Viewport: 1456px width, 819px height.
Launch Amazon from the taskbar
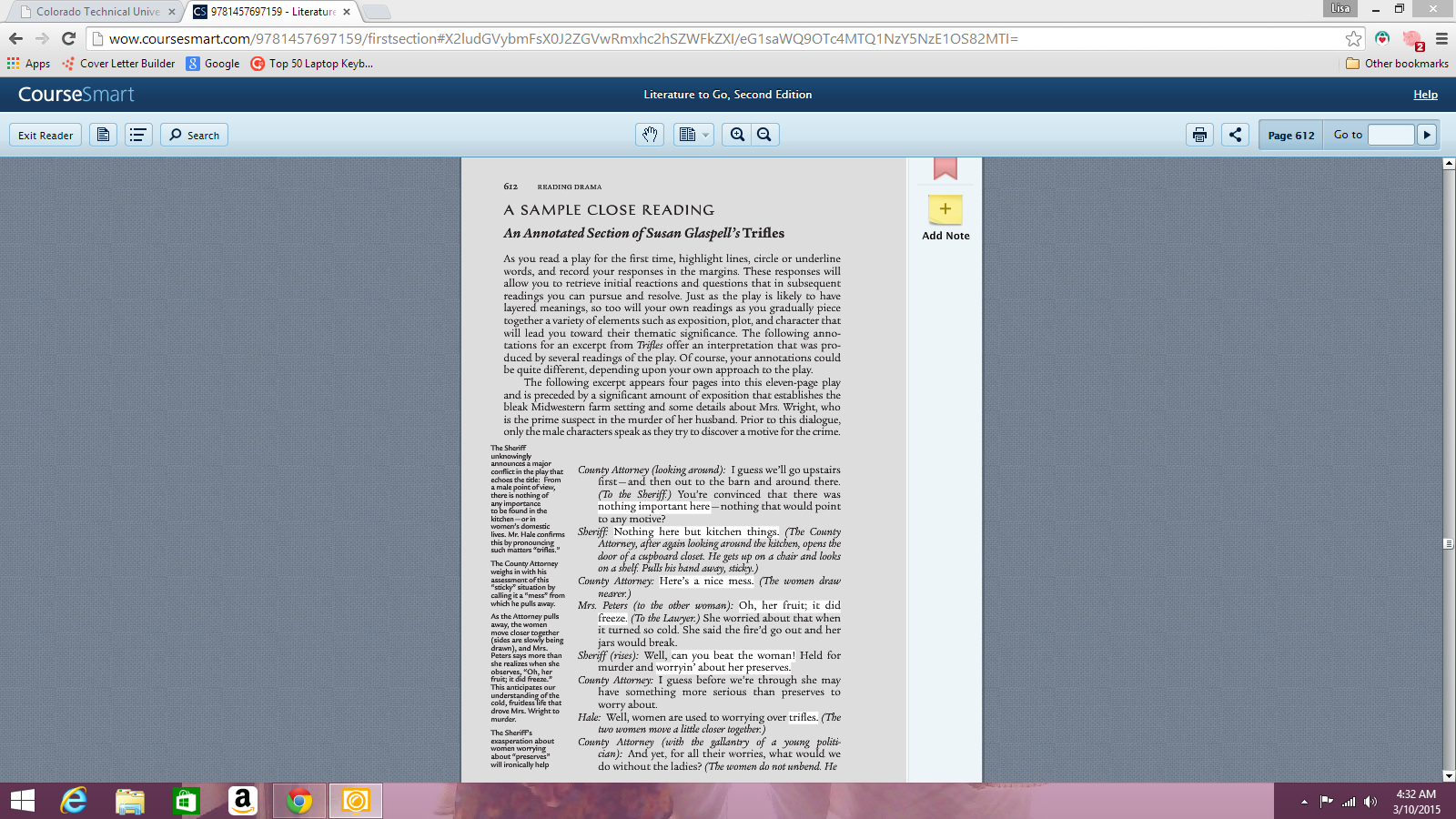point(242,801)
